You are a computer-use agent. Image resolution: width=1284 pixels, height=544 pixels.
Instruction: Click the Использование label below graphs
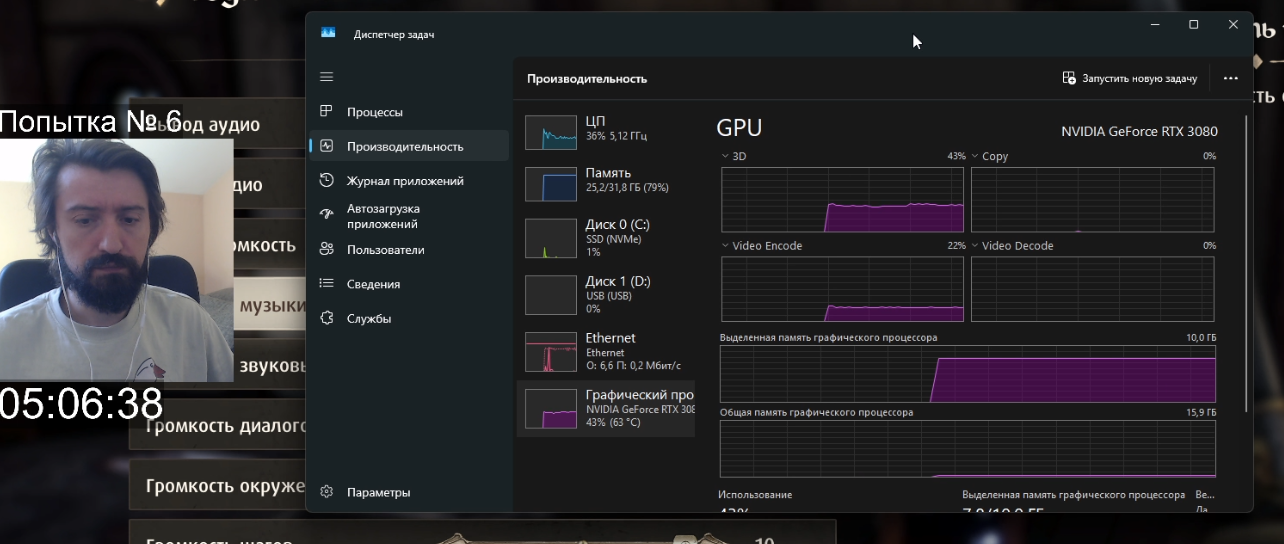tap(755, 495)
